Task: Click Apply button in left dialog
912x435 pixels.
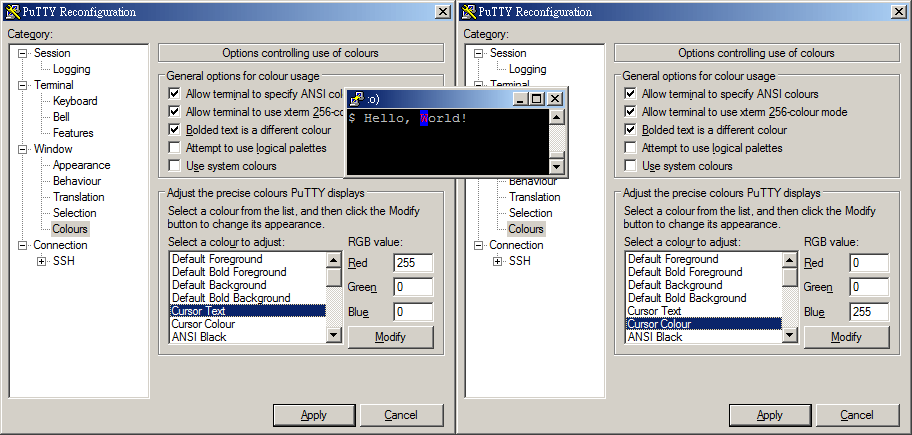Action: coord(314,415)
